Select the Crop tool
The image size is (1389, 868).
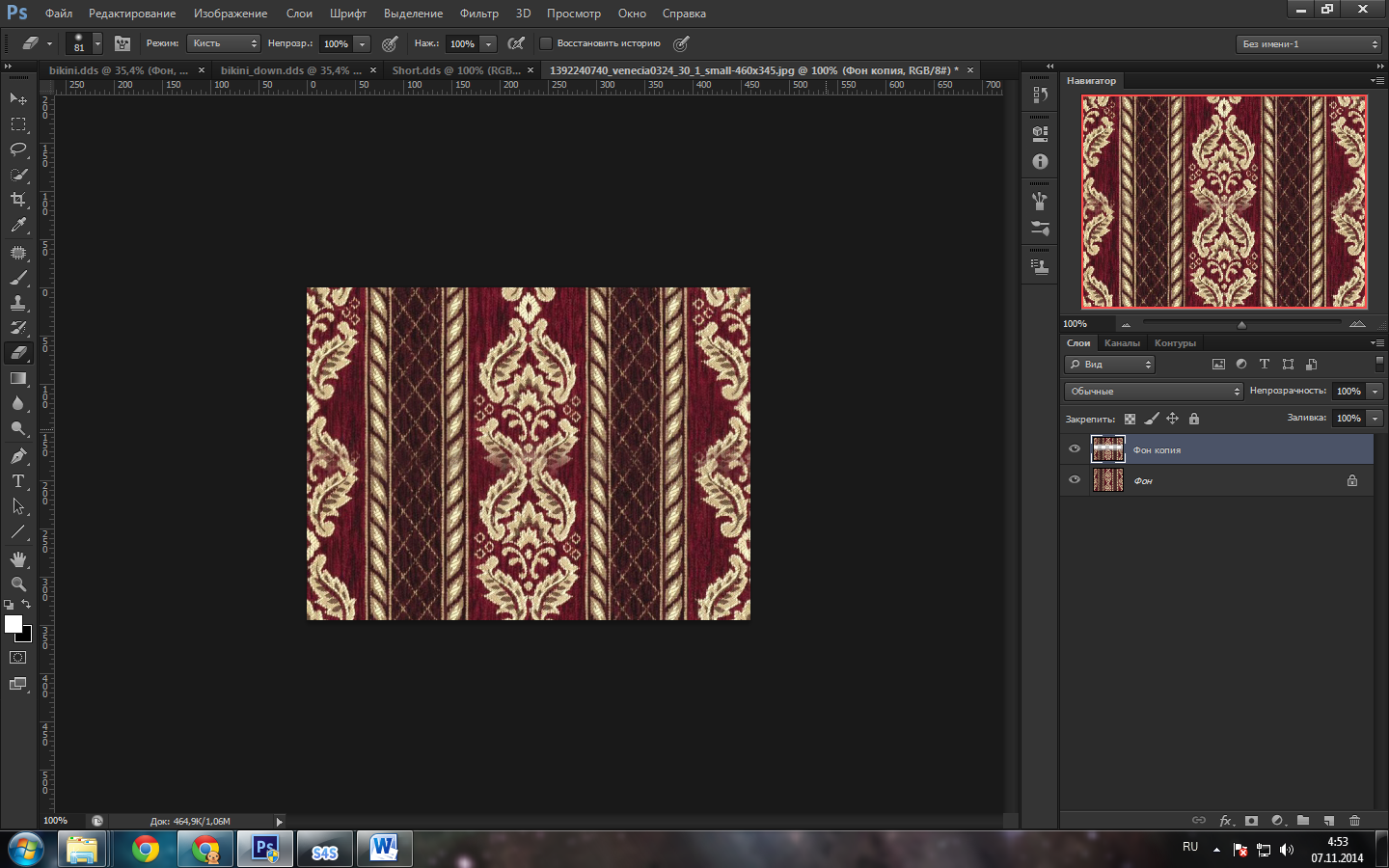click(x=18, y=200)
